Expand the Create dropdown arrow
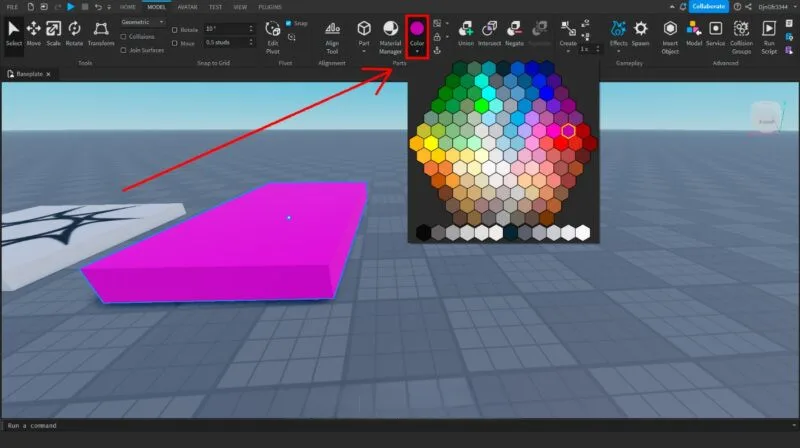The height and width of the screenshot is (448, 800). pos(568,51)
